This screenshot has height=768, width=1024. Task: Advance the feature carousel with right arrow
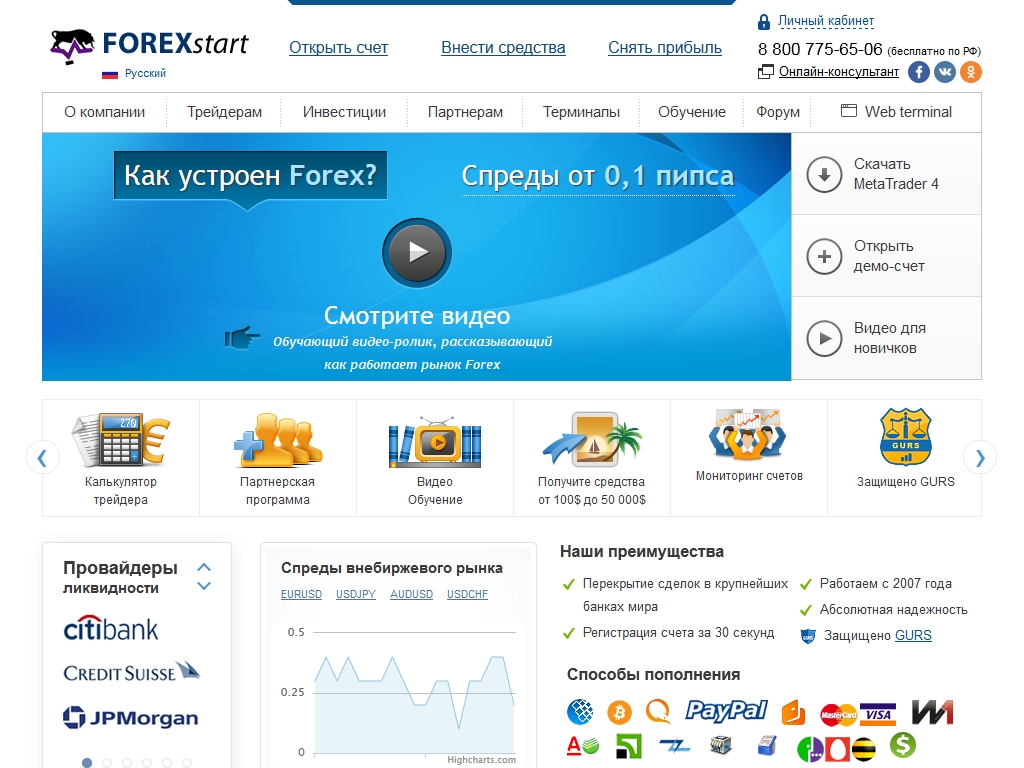(980, 458)
